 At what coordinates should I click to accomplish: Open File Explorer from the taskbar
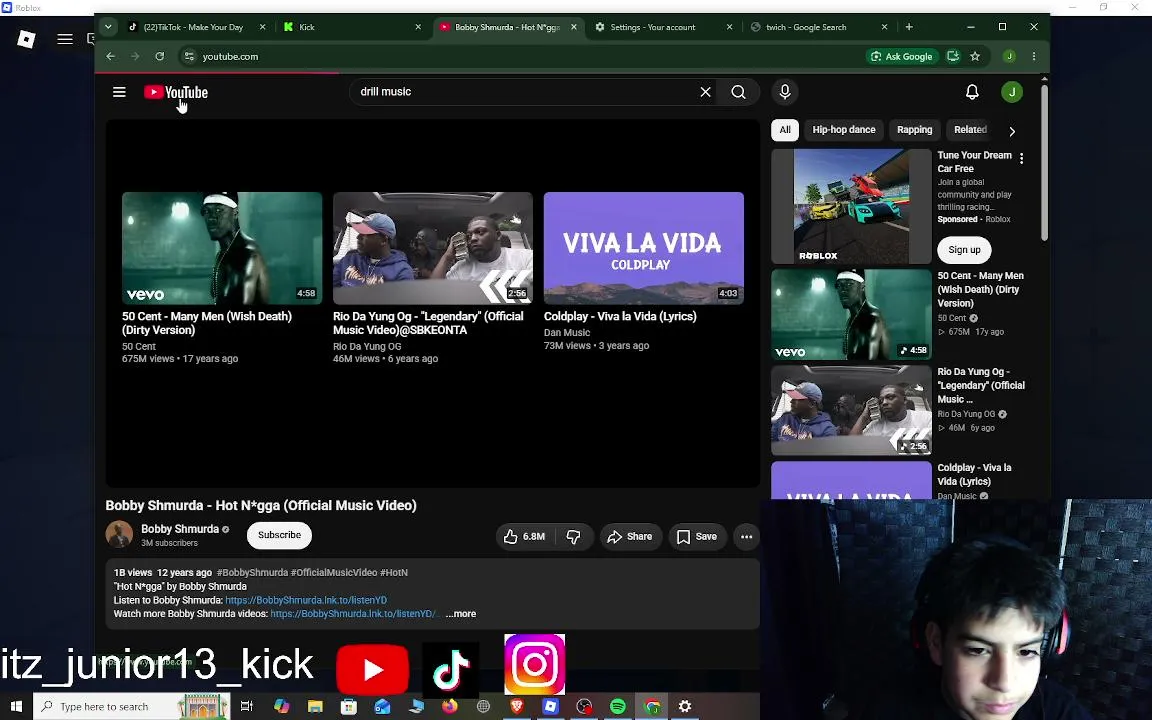click(x=315, y=706)
